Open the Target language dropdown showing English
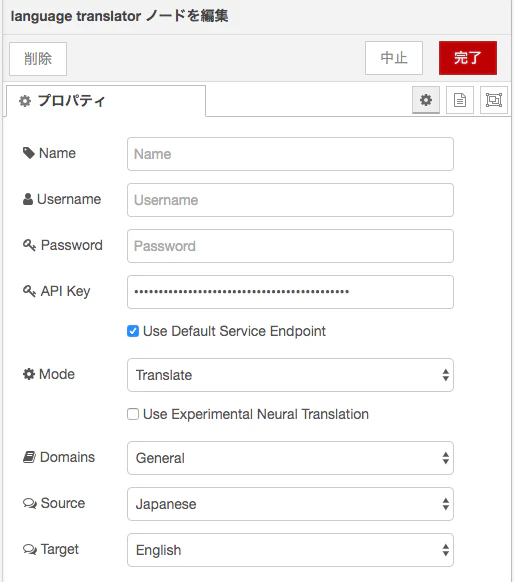Viewport: 514px width, 582px height. coord(290,550)
